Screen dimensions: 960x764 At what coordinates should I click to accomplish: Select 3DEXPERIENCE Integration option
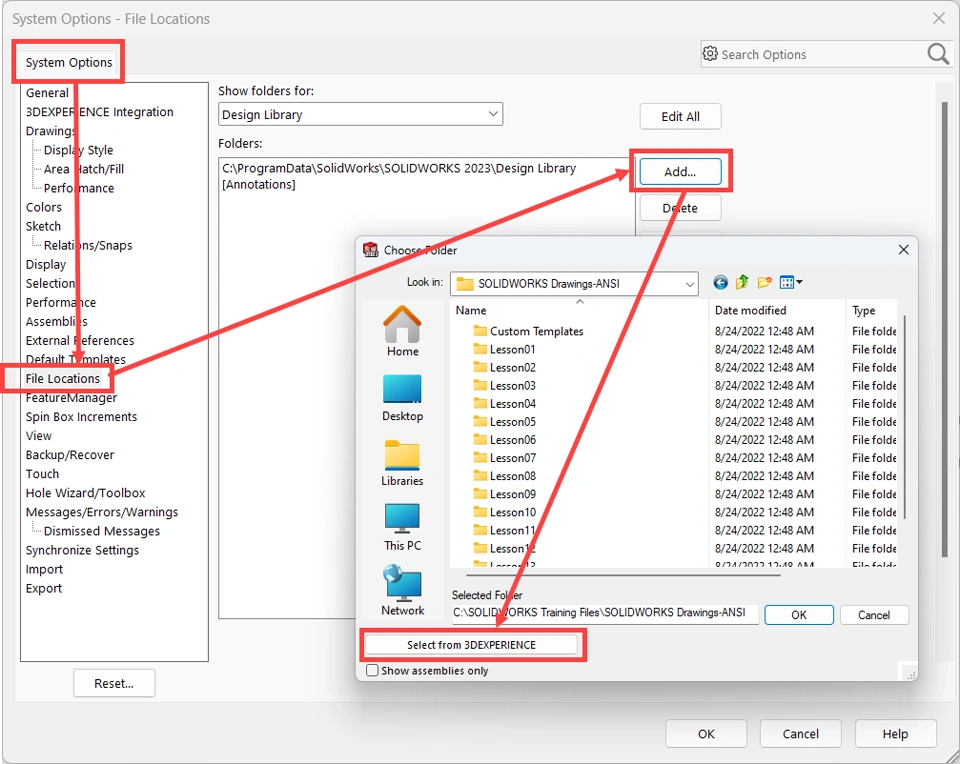[99, 112]
